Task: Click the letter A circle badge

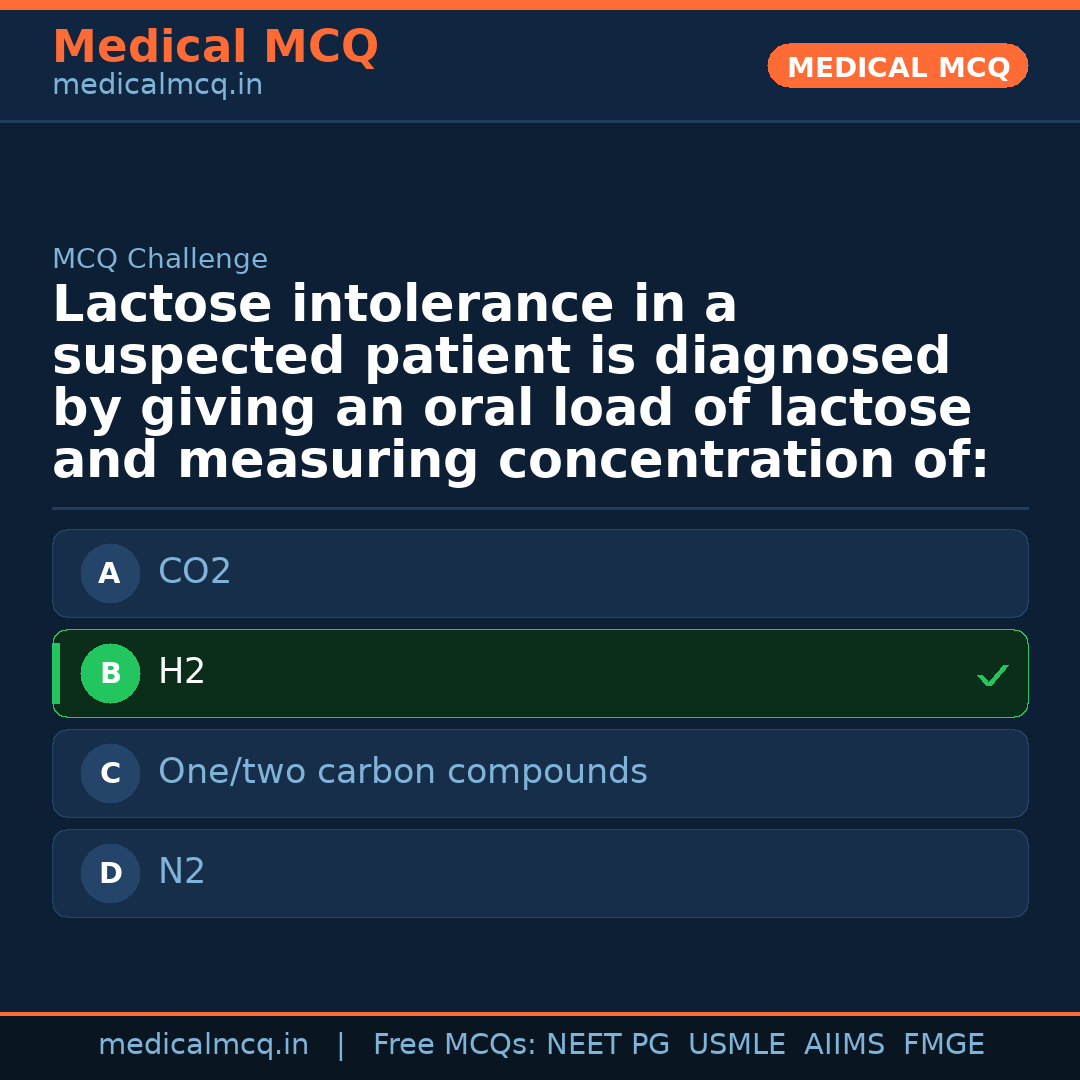Action: (110, 574)
